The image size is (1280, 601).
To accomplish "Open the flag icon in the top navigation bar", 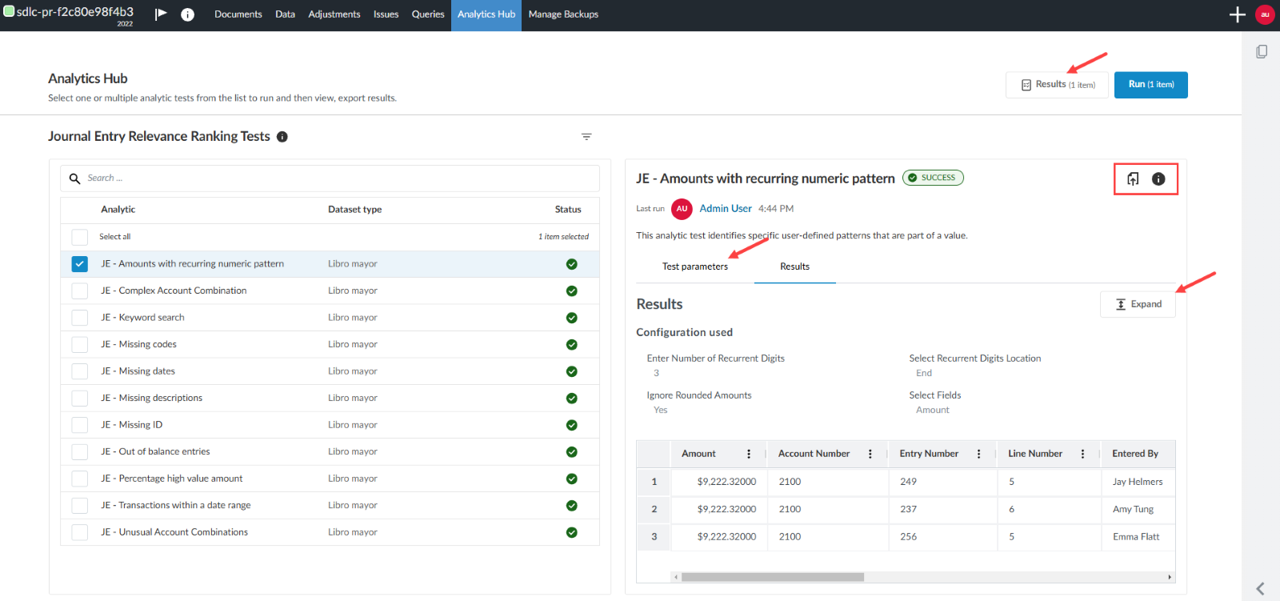I will click(x=160, y=14).
